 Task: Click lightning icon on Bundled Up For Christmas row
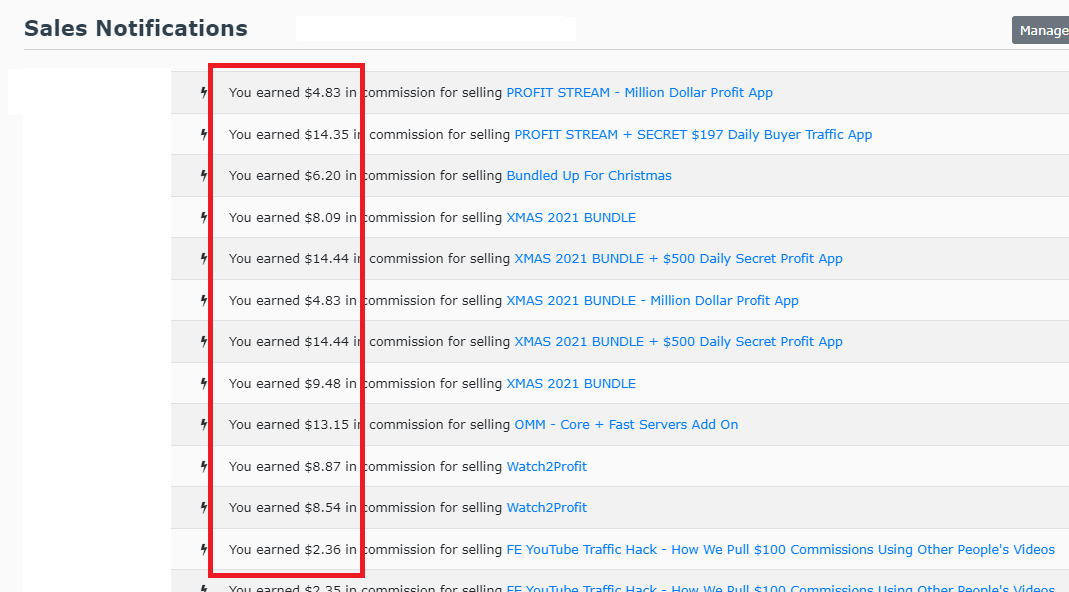click(204, 175)
